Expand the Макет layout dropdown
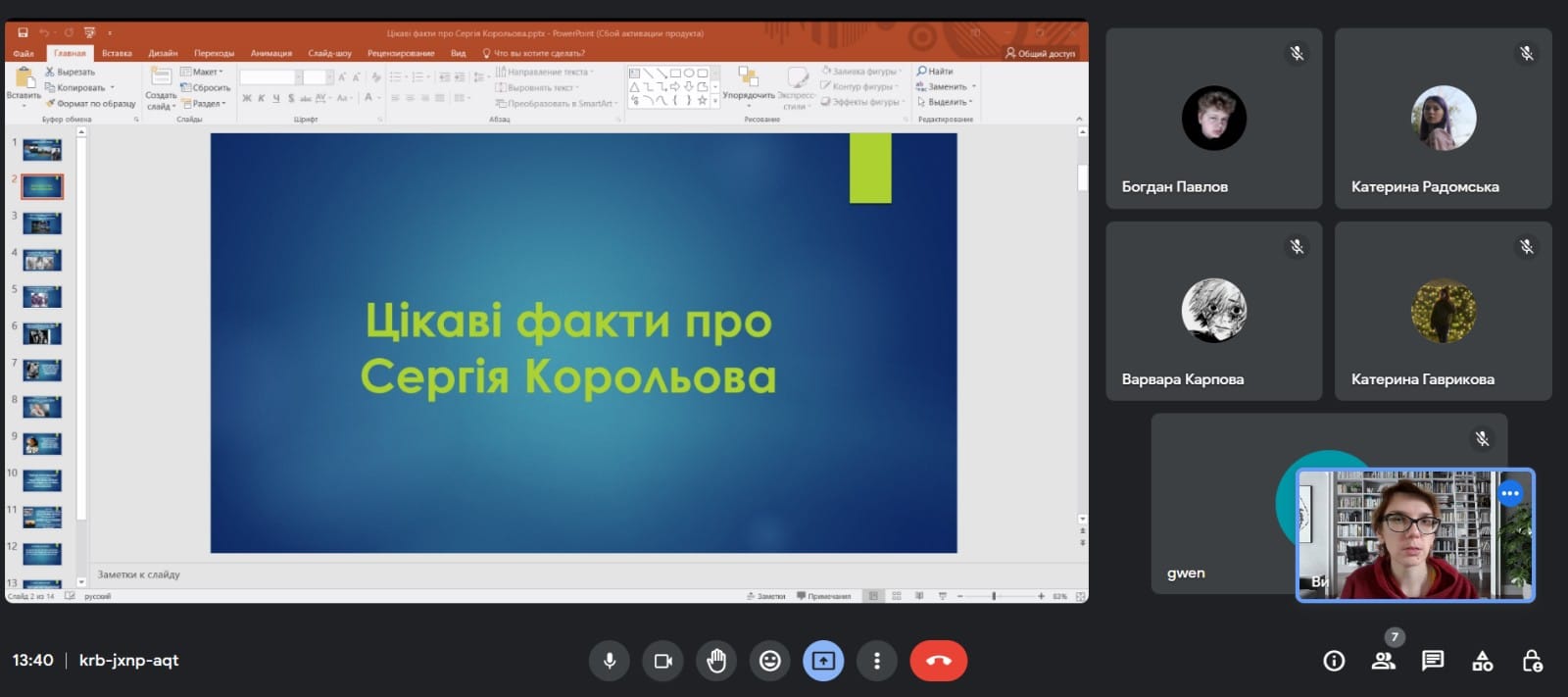This screenshot has height=697, width=1568. [204, 72]
